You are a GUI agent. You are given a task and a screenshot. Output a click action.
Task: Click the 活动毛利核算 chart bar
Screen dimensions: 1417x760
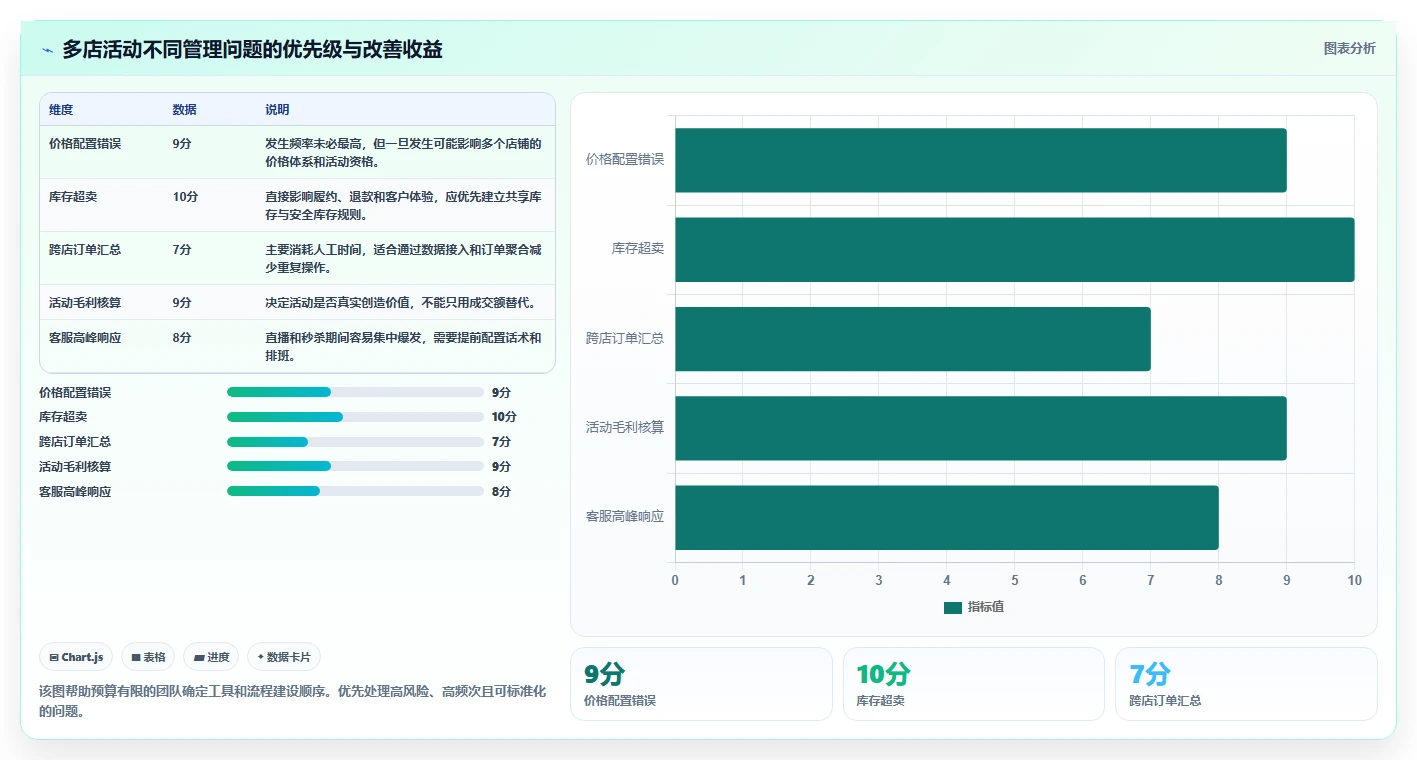click(x=981, y=428)
